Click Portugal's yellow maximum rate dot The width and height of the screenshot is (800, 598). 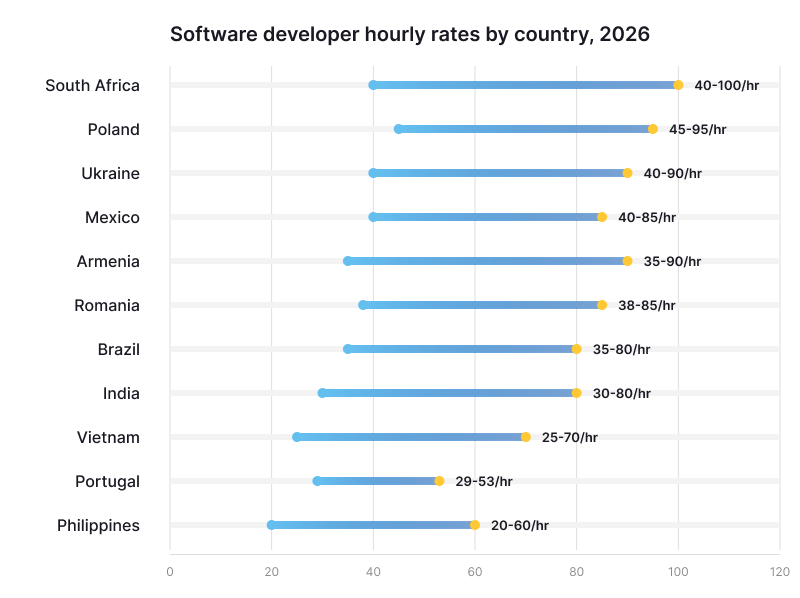coord(439,481)
